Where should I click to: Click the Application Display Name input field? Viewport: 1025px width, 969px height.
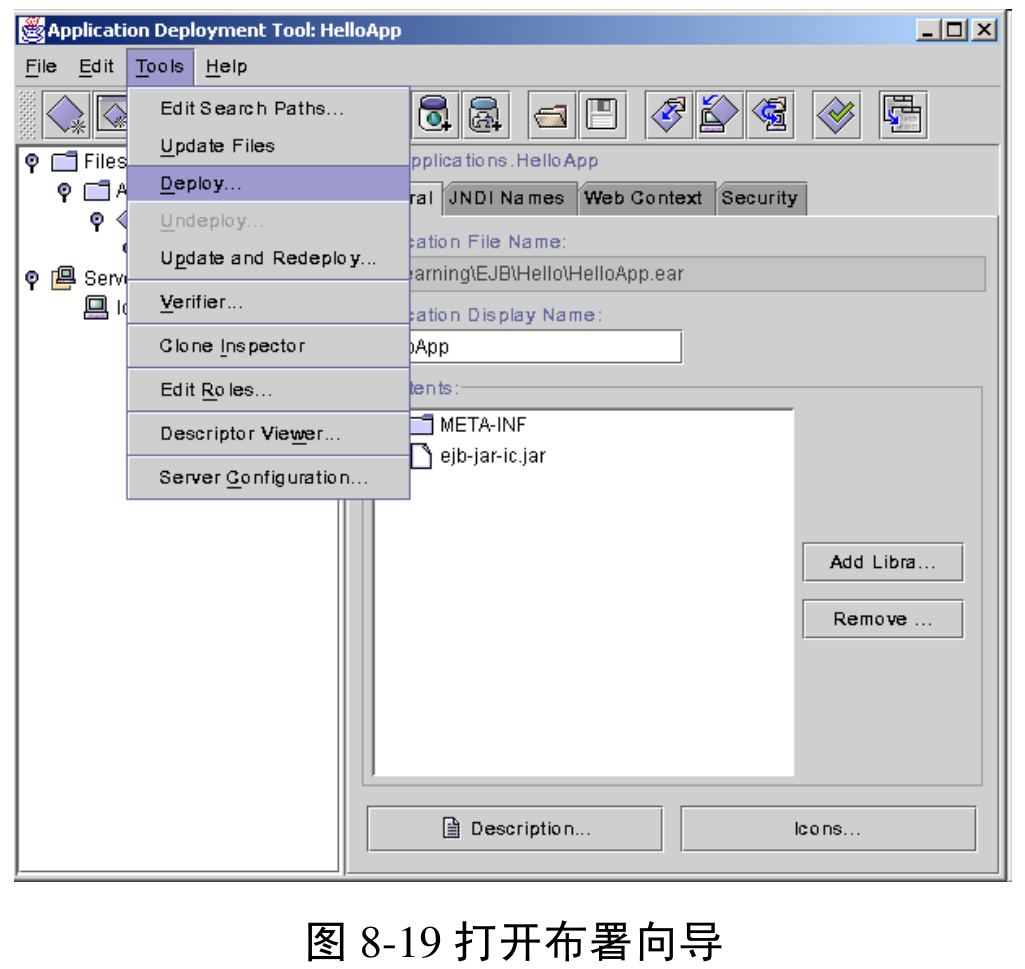pos(545,347)
